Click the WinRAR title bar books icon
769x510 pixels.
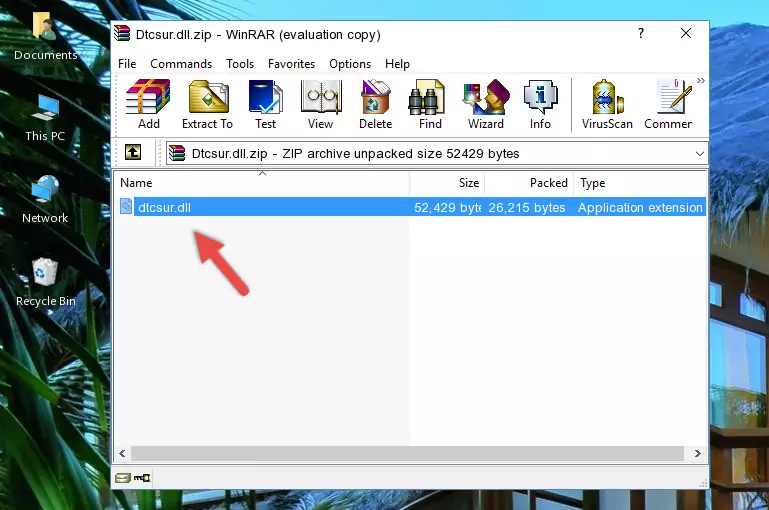(x=122, y=33)
